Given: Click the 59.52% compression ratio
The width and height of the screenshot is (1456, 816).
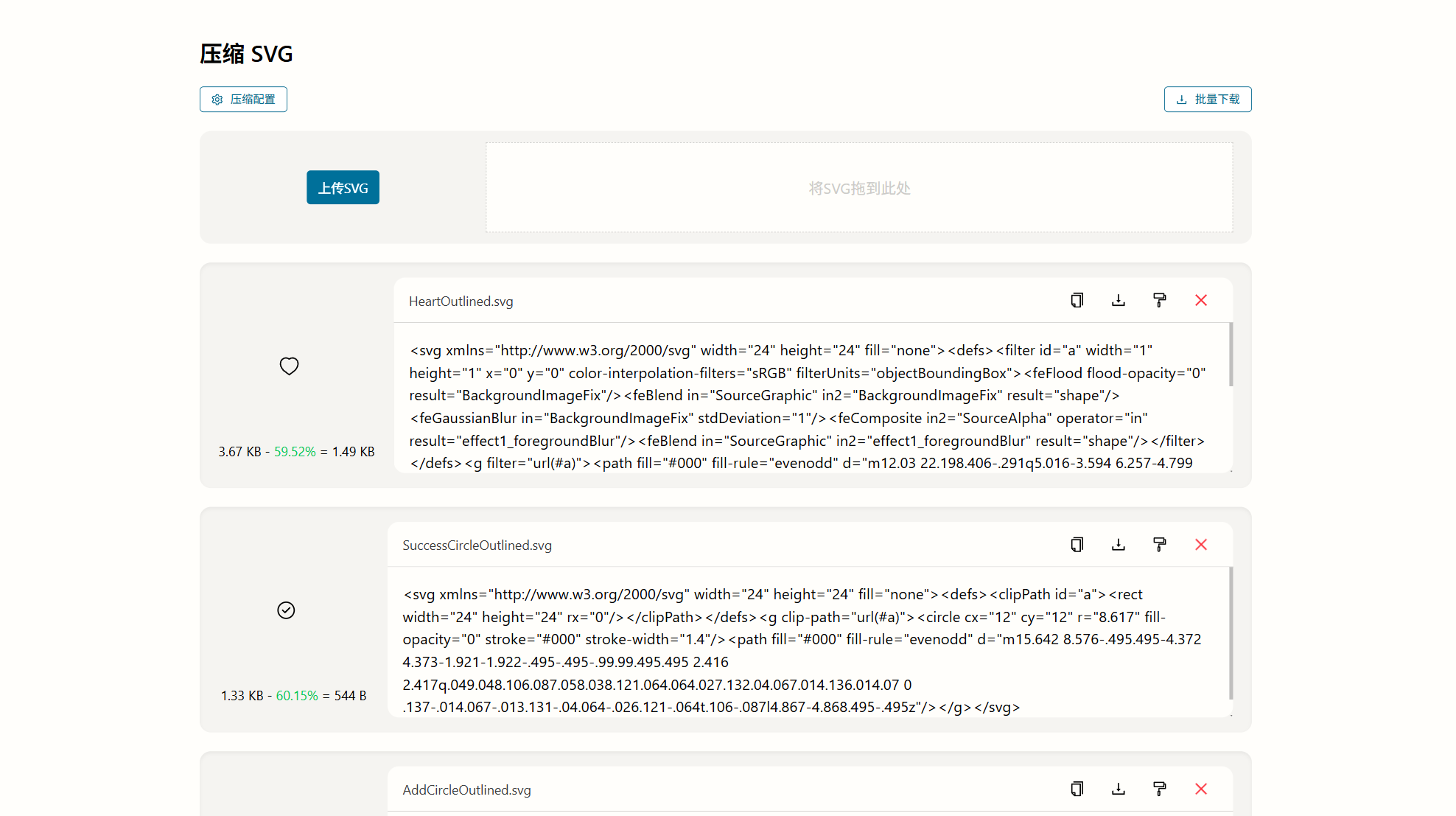Looking at the screenshot, I should (x=295, y=452).
